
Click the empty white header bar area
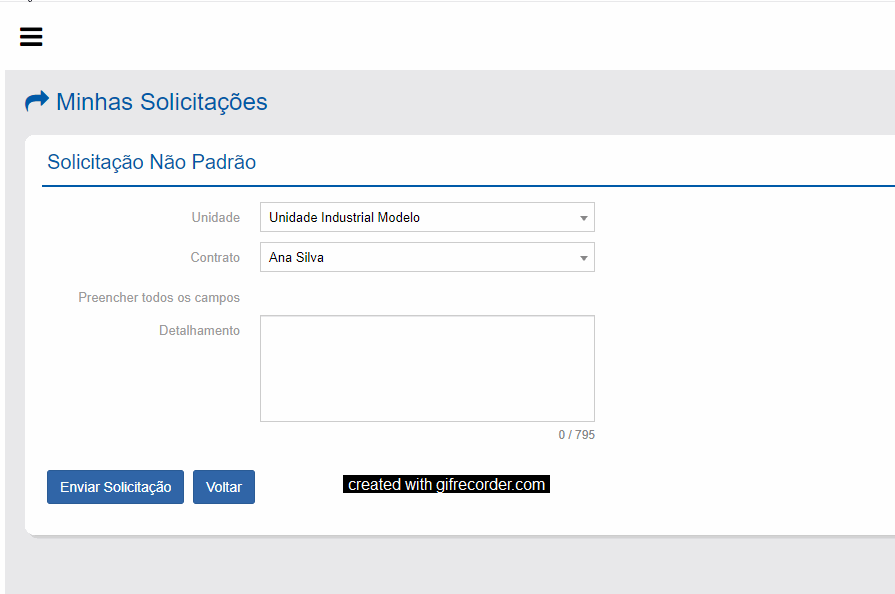click(x=450, y=37)
